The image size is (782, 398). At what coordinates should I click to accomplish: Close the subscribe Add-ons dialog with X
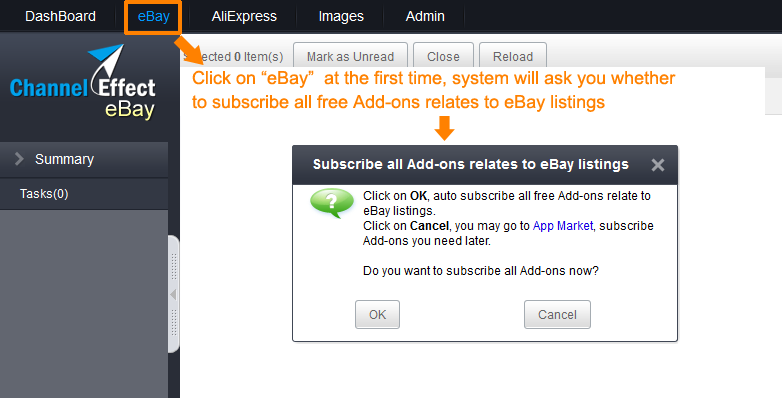click(658, 165)
